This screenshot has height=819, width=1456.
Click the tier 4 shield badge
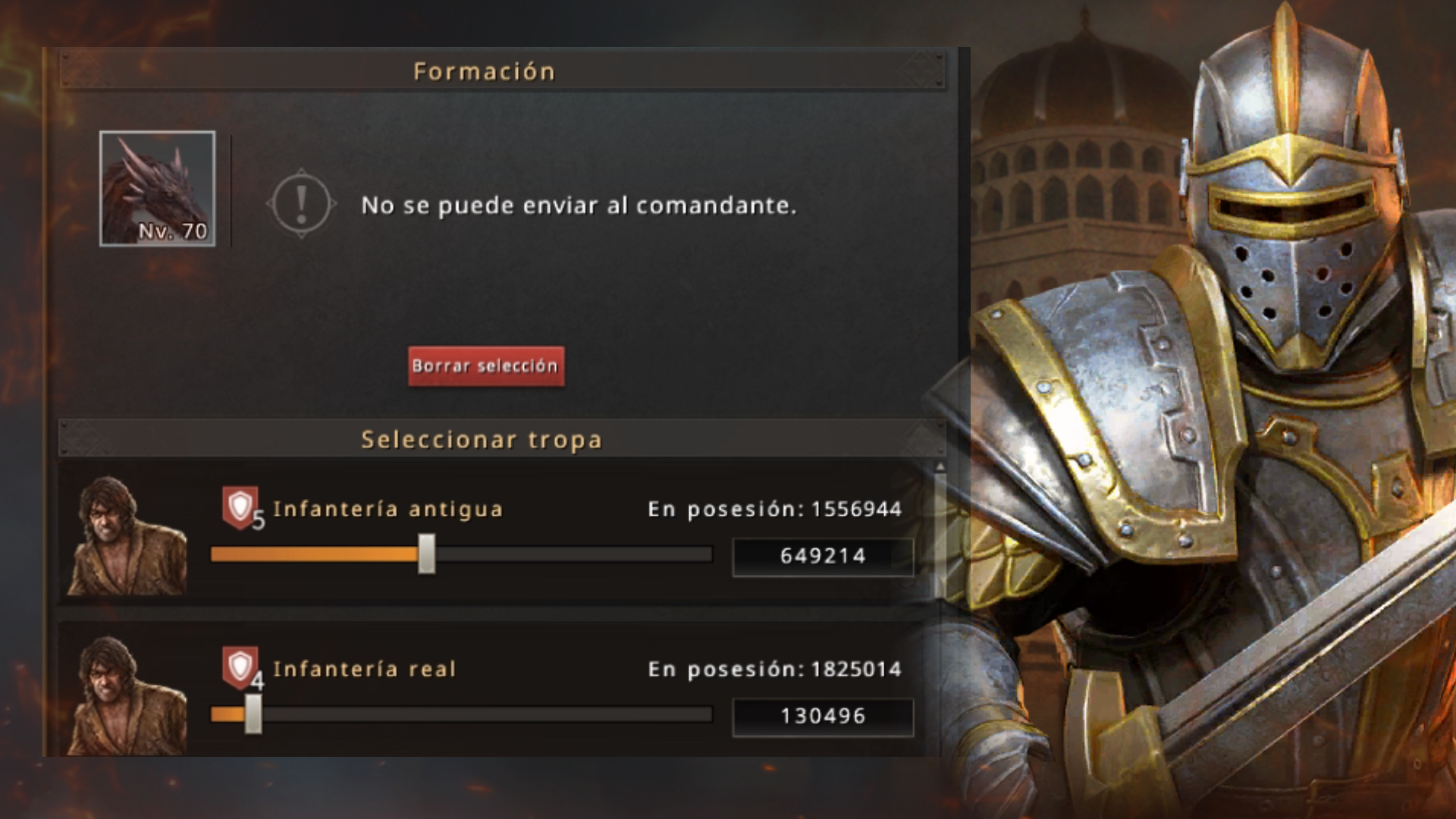(x=240, y=667)
